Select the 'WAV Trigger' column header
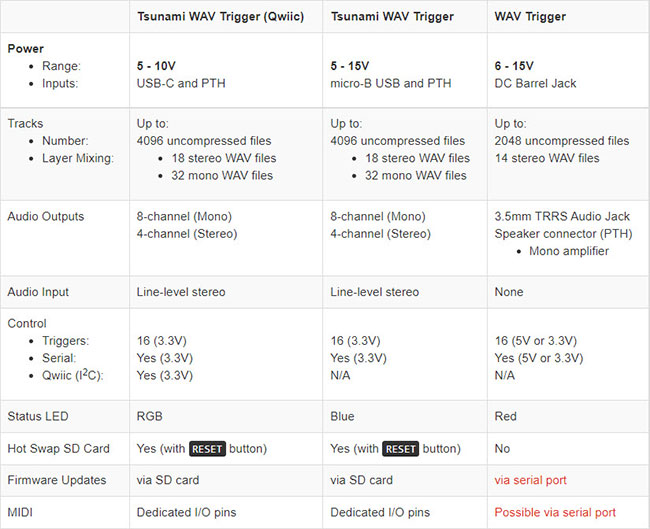 coord(530,17)
